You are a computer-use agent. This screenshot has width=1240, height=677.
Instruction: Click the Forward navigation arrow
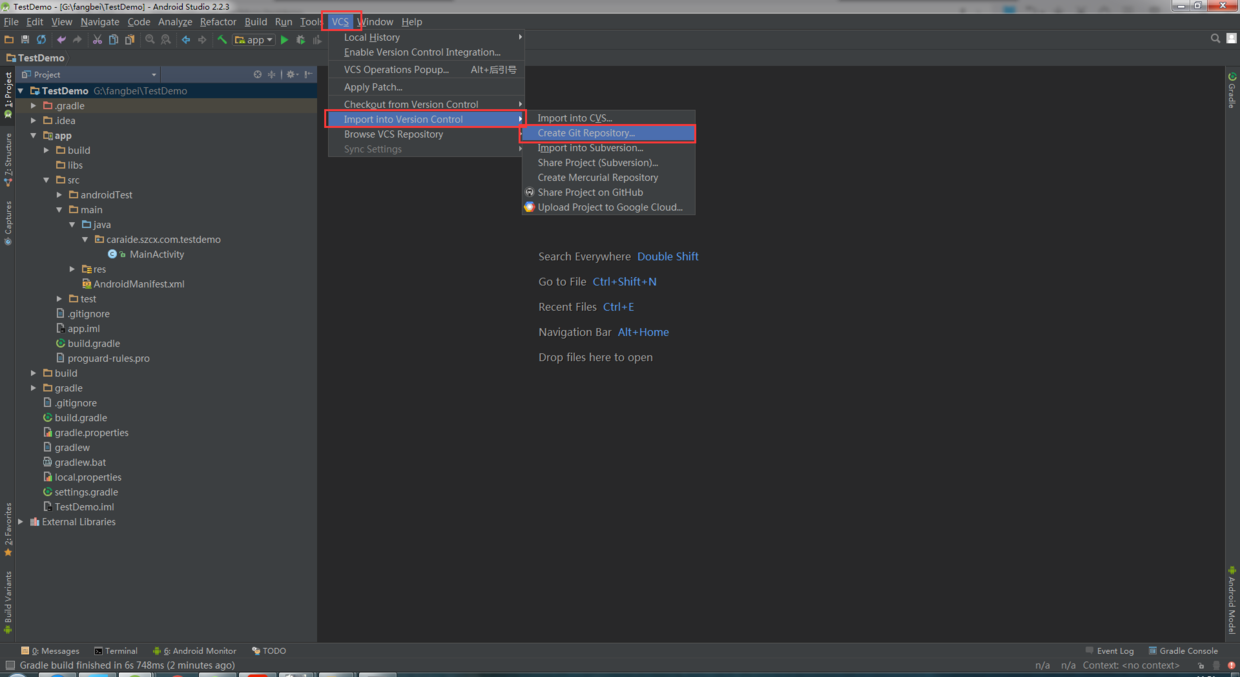click(202, 40)
